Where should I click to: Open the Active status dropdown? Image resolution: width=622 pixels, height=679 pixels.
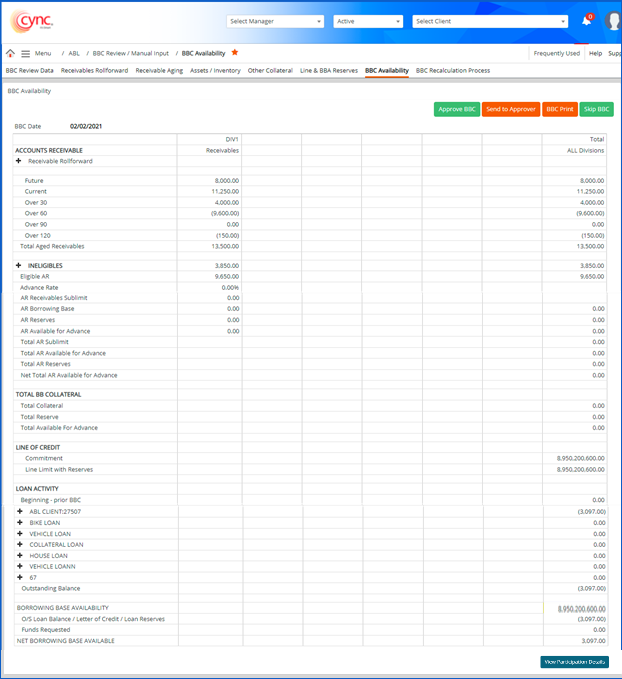[x=369, y=21]
